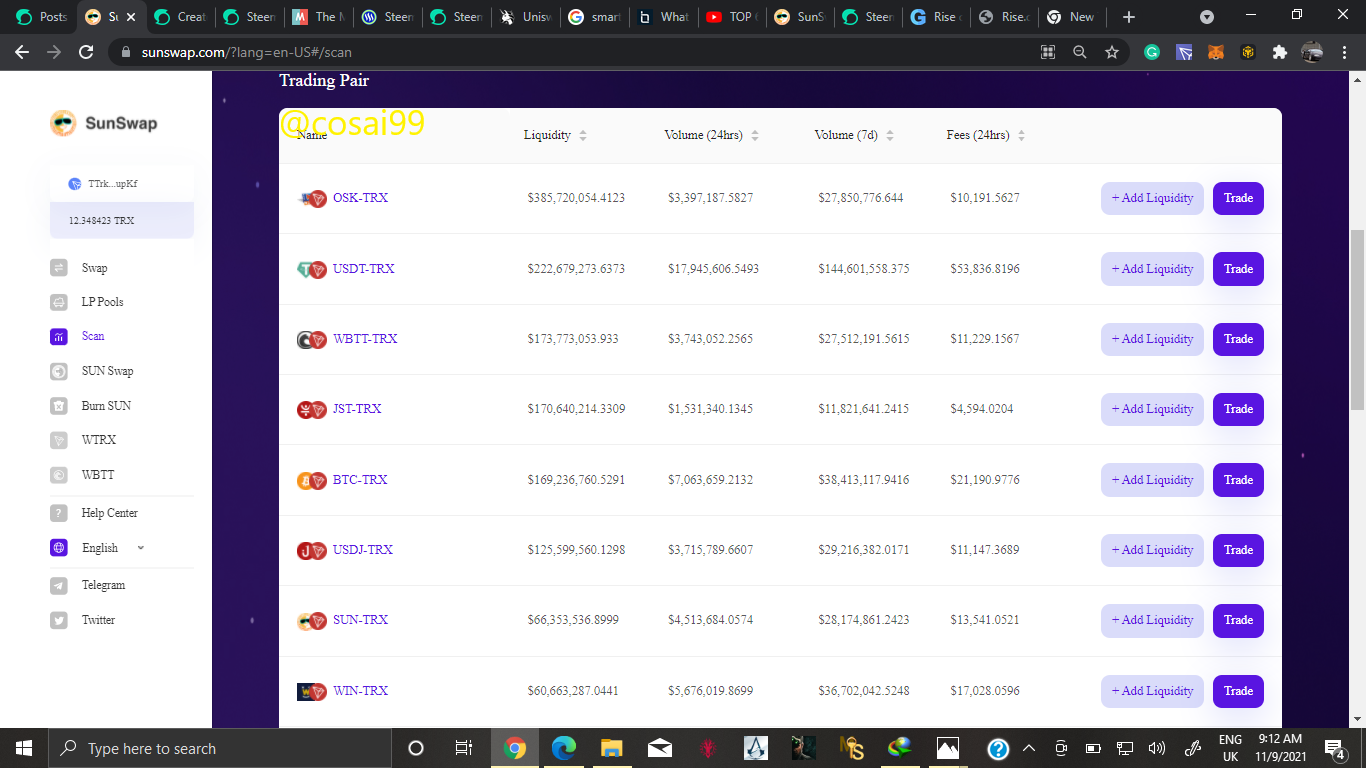This screenshot has height=768, width=1366.
Task: Open Microsoft Edge from the taskbar
Action: tap(563, 748)
